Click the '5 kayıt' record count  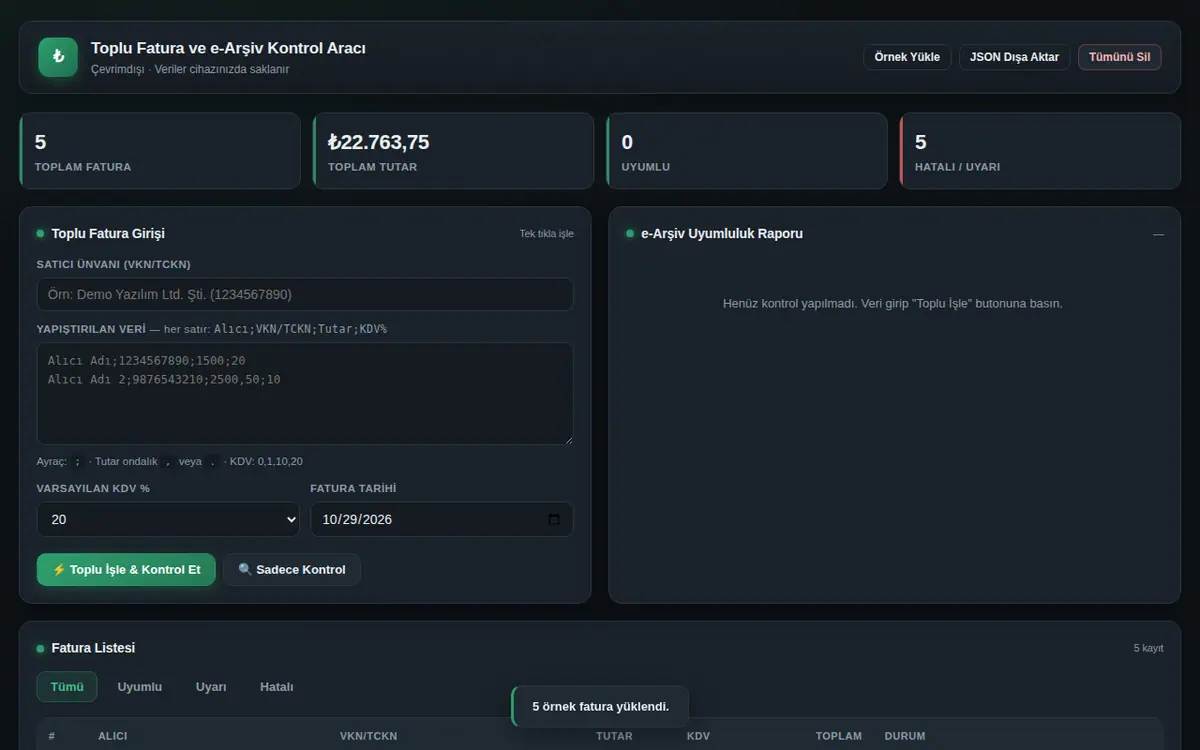(1148, 648)
